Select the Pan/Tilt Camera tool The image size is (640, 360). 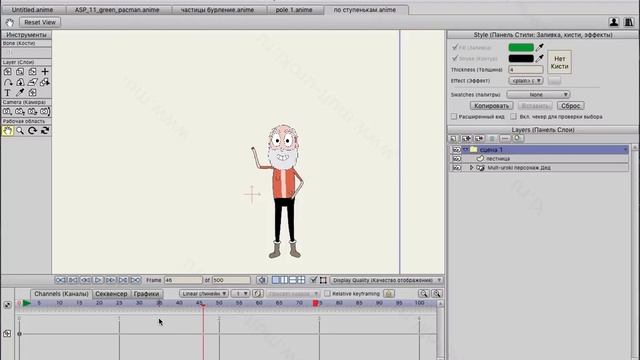[45, 111]
